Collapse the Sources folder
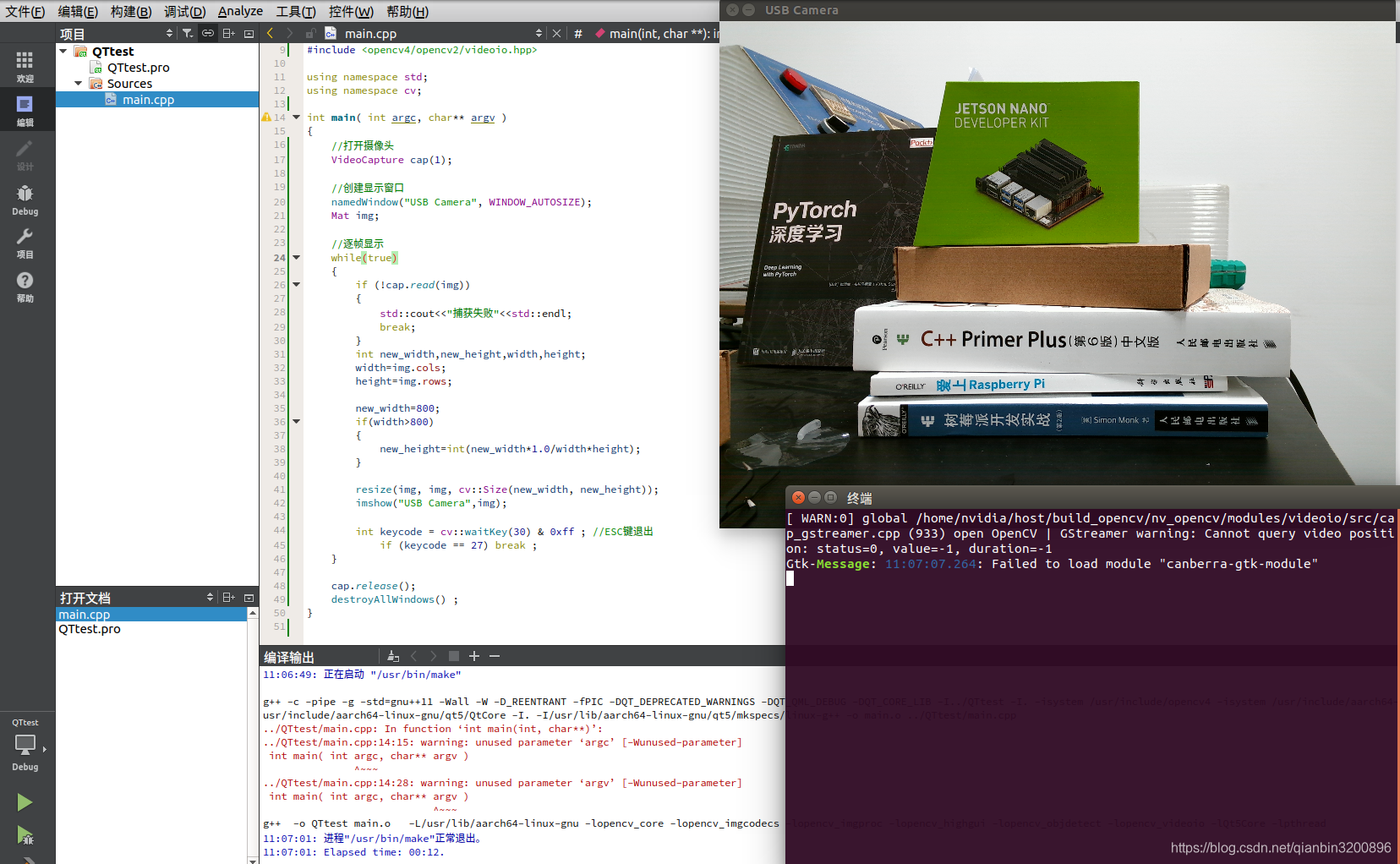 79,84
